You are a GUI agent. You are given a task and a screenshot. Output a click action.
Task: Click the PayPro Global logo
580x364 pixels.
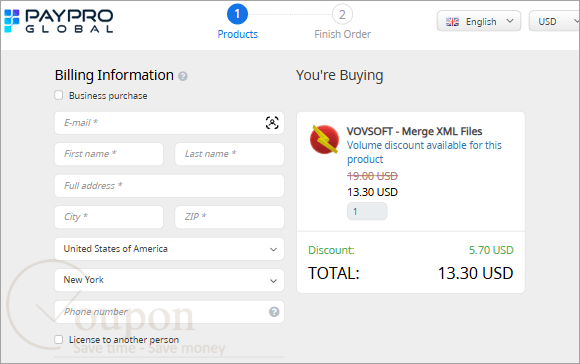click(58, 21)
